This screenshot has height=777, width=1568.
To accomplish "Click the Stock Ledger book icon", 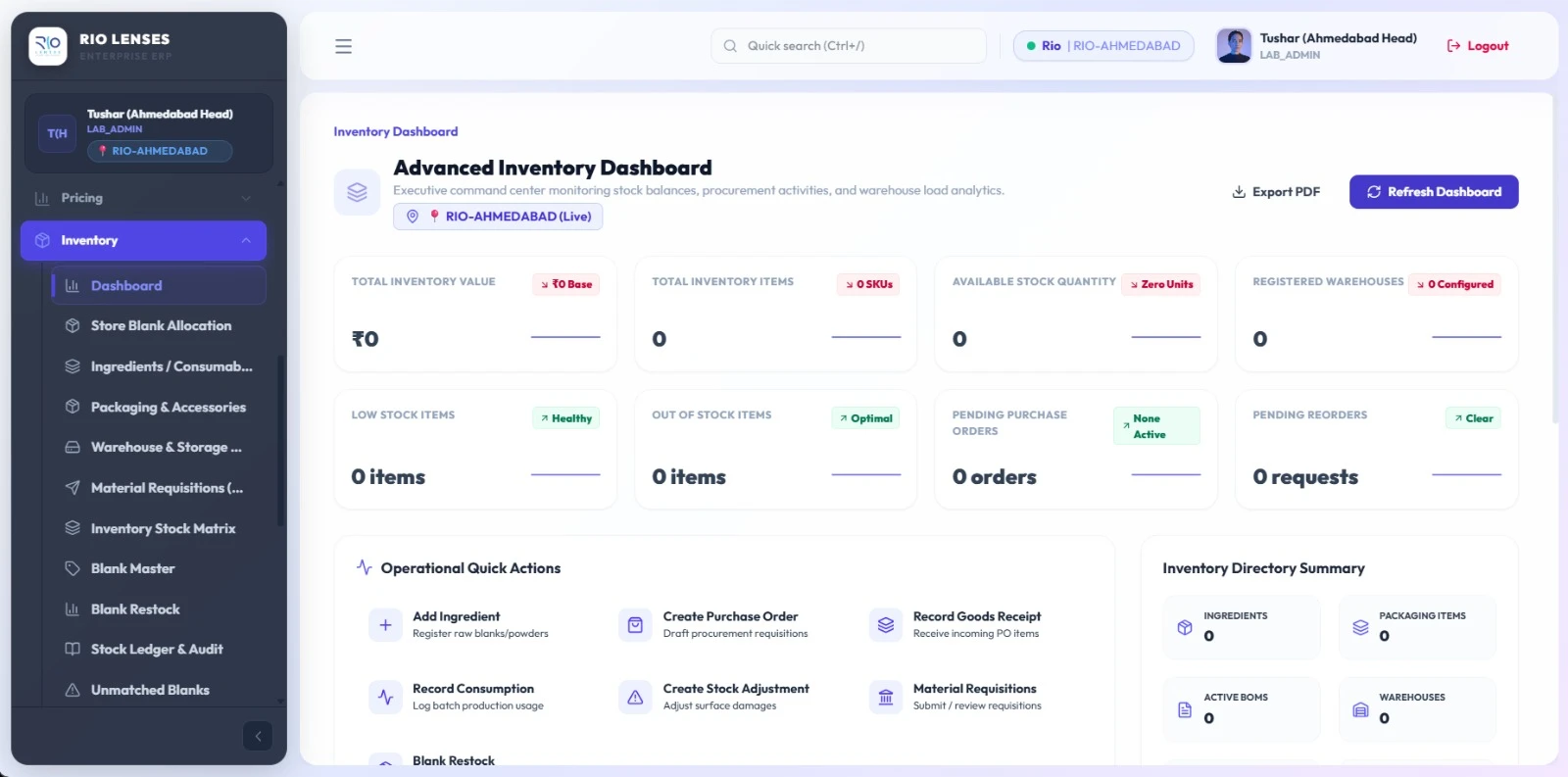I will point(73,650).
